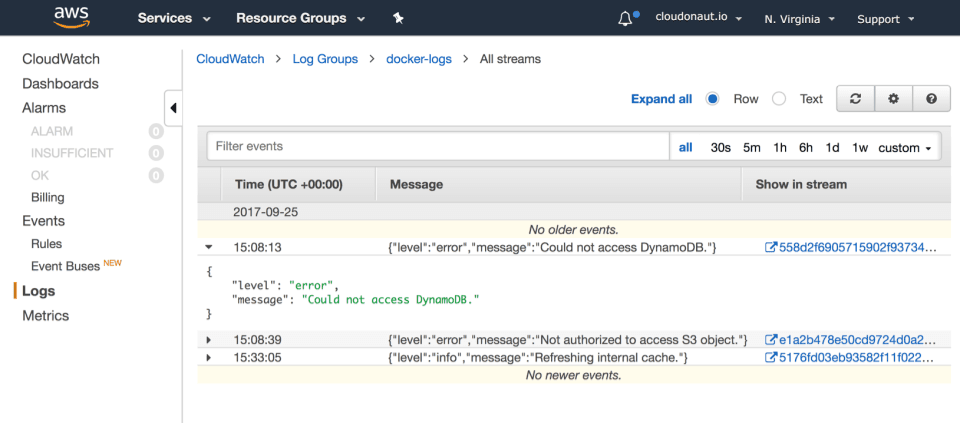The height and width of the screenshot is (423, 960).
Task: Collapse the expanded 15:08:13 log event
Action: click(209, 247)
